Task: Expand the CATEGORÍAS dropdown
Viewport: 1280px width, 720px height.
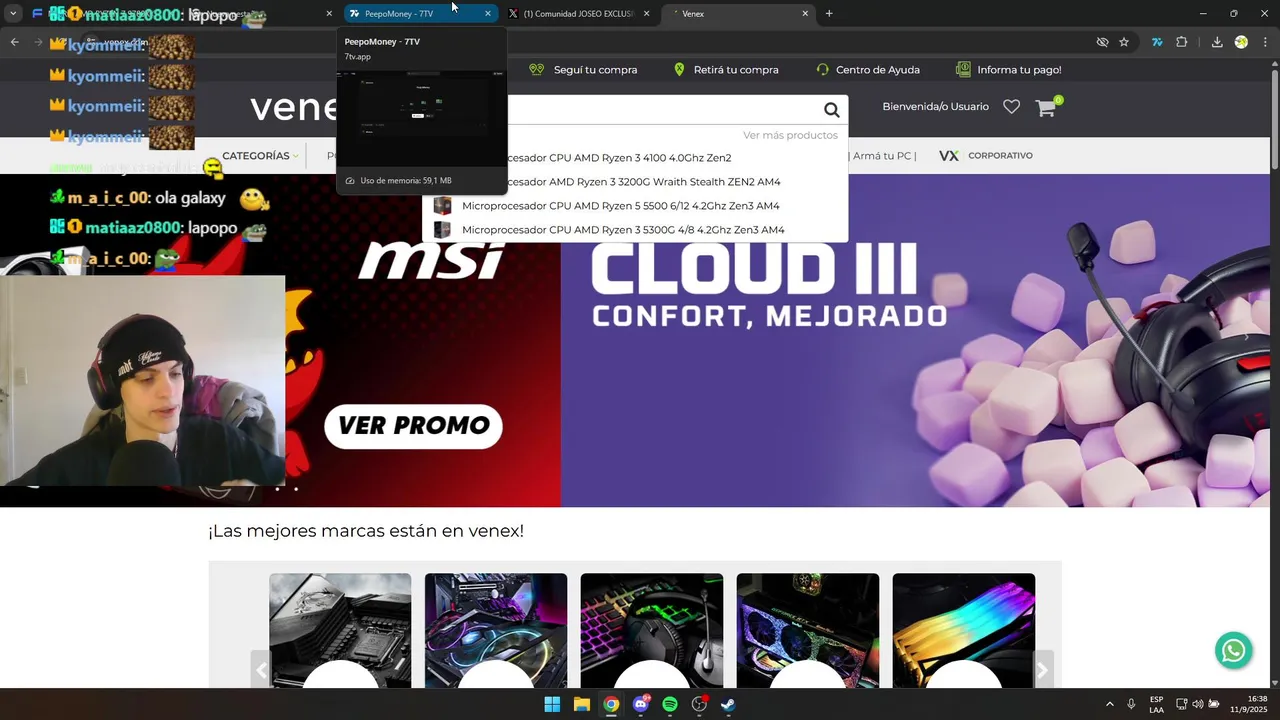Action: coord(260,155)
